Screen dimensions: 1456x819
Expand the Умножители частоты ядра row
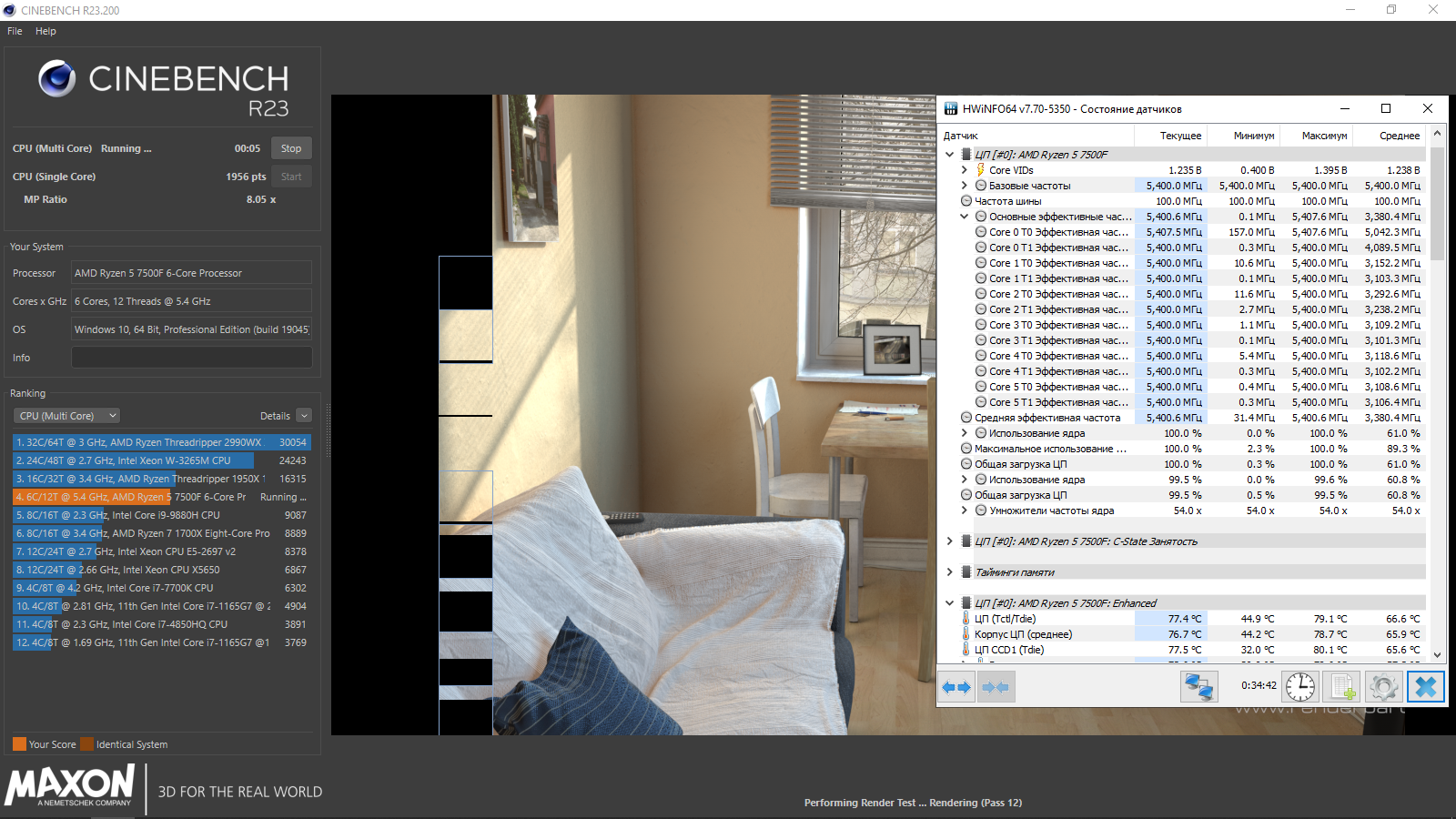(965, 511)
